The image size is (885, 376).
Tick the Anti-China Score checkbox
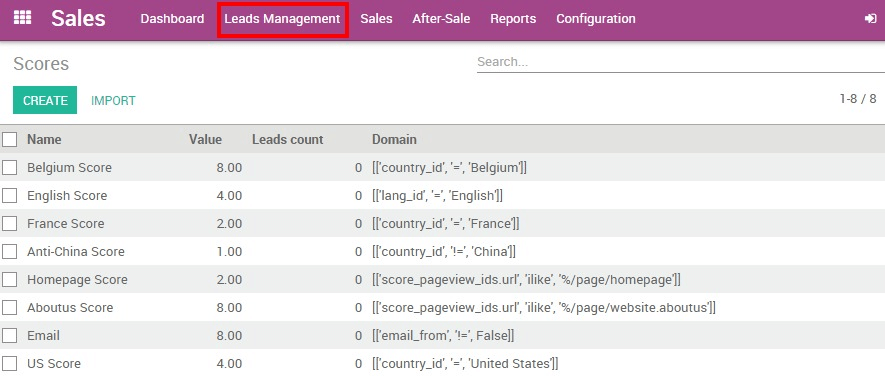10,252
